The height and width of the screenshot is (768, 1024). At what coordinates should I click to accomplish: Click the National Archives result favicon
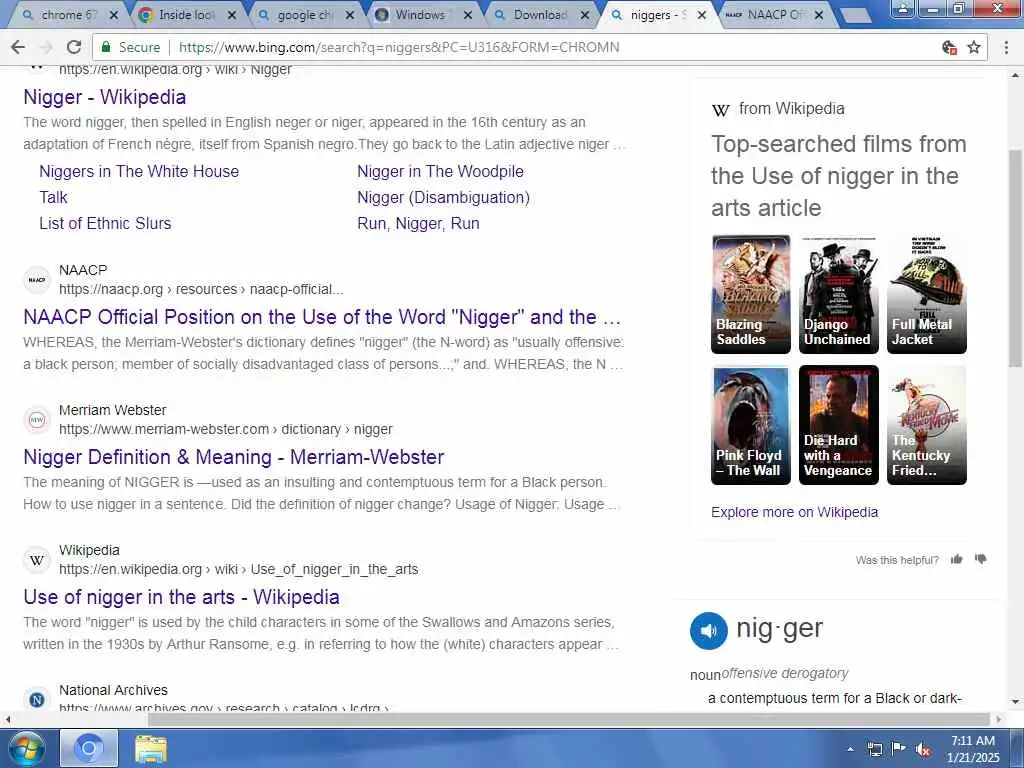click(37, 699)
